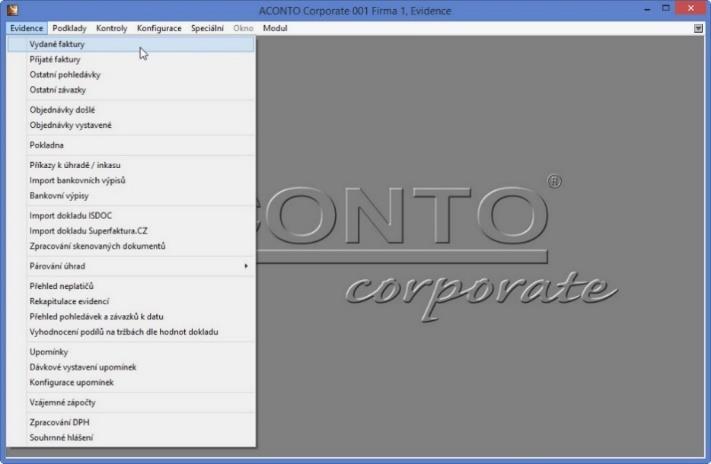The width and height of the screenshot is (711, 464).
Task: Minimize the ACONTO Corporate window
Action: coord(648,9)
